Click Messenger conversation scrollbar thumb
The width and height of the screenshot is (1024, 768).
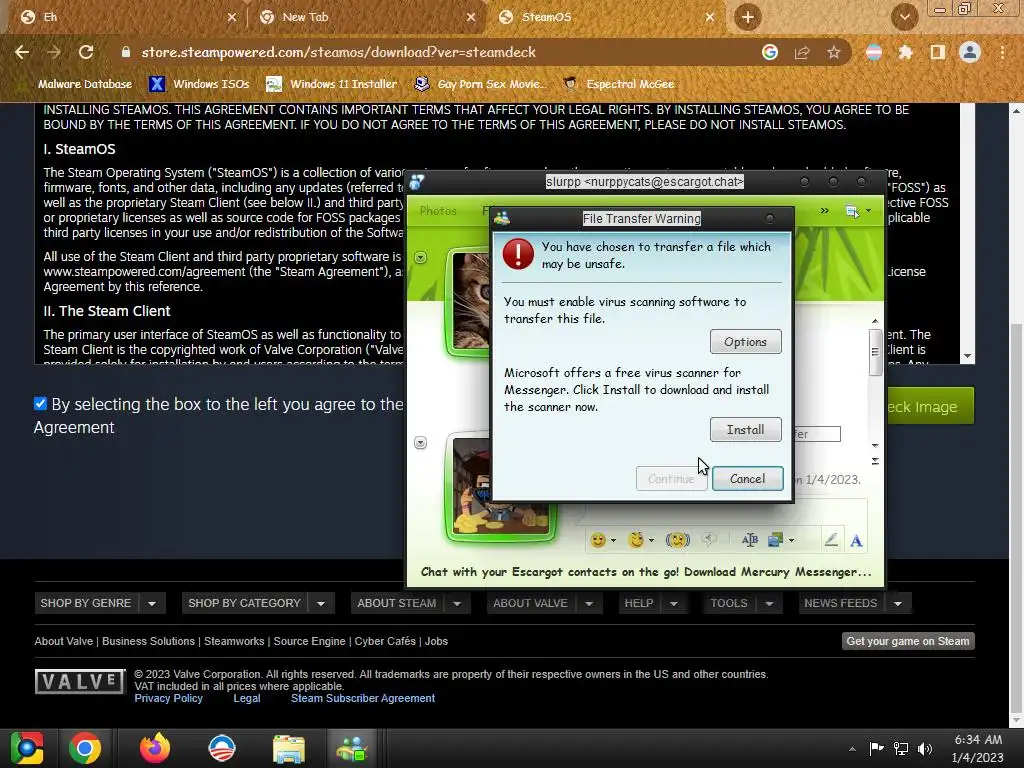tap(875, 352)
